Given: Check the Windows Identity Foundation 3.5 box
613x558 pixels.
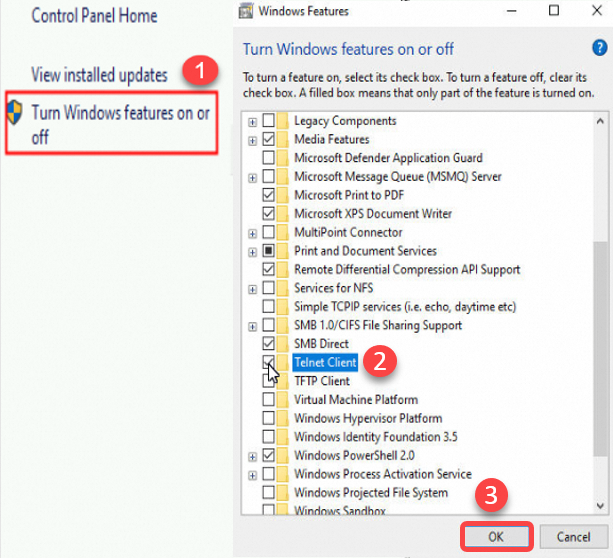Looking at the screenshot, I should (269, 437).
